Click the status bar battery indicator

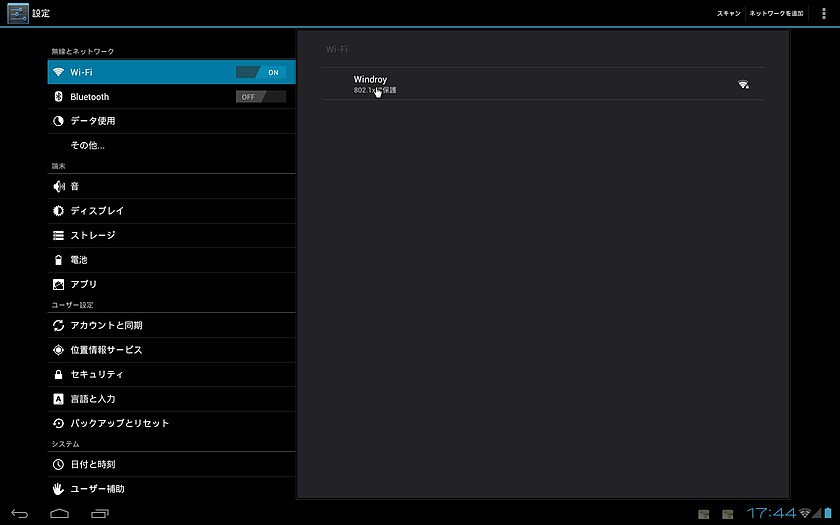(828, 513)
